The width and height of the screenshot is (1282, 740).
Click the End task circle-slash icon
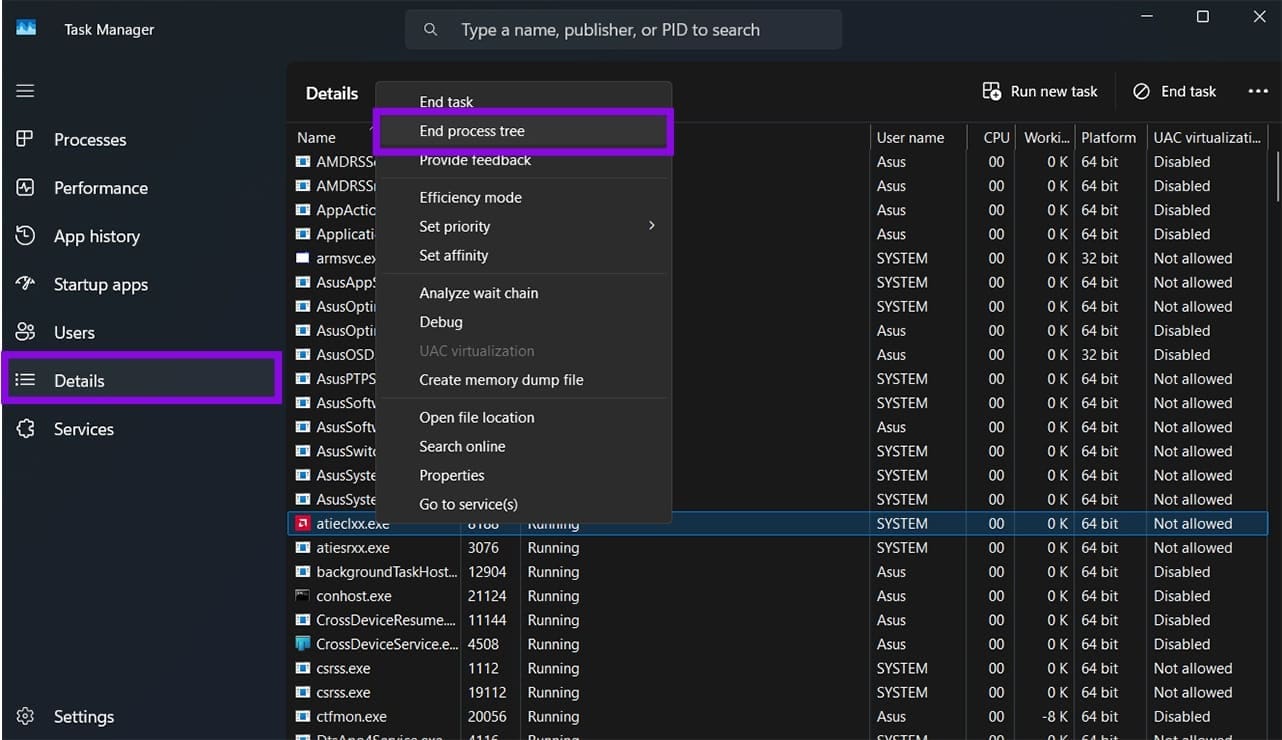click(1141, 91)
